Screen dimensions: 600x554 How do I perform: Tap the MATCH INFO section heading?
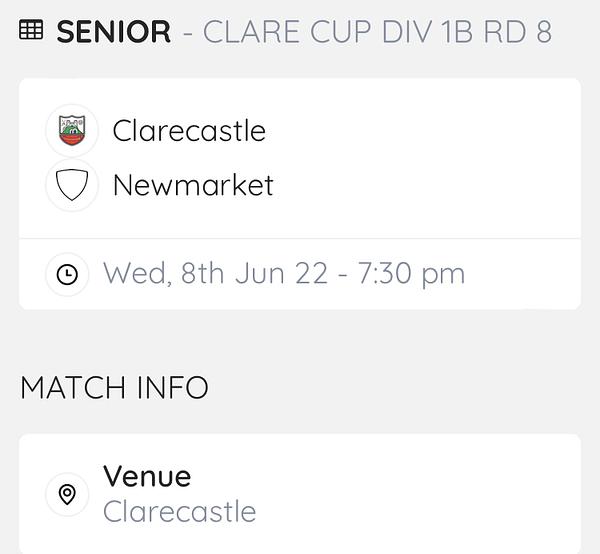tap(114, 388)
